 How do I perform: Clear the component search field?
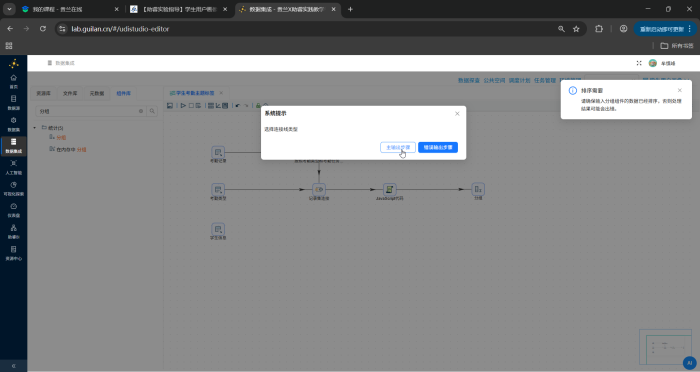pos(141,111)
